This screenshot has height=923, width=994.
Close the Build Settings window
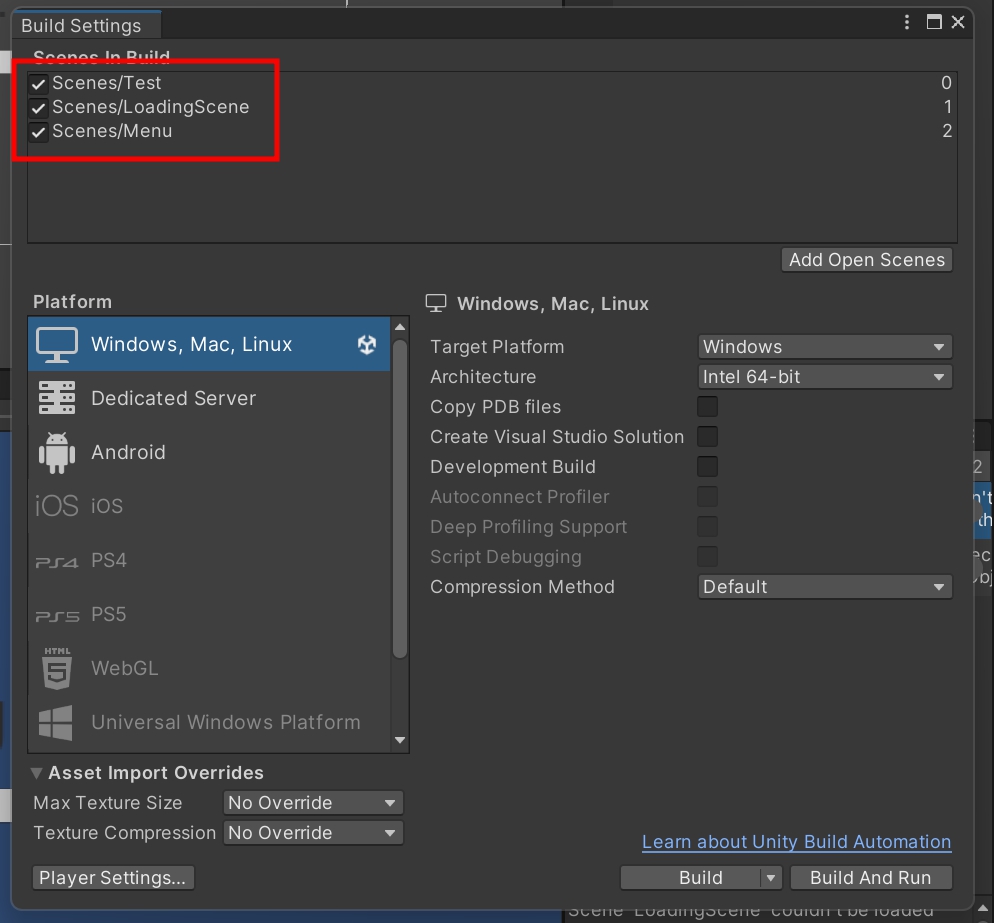tap(958, 22)
